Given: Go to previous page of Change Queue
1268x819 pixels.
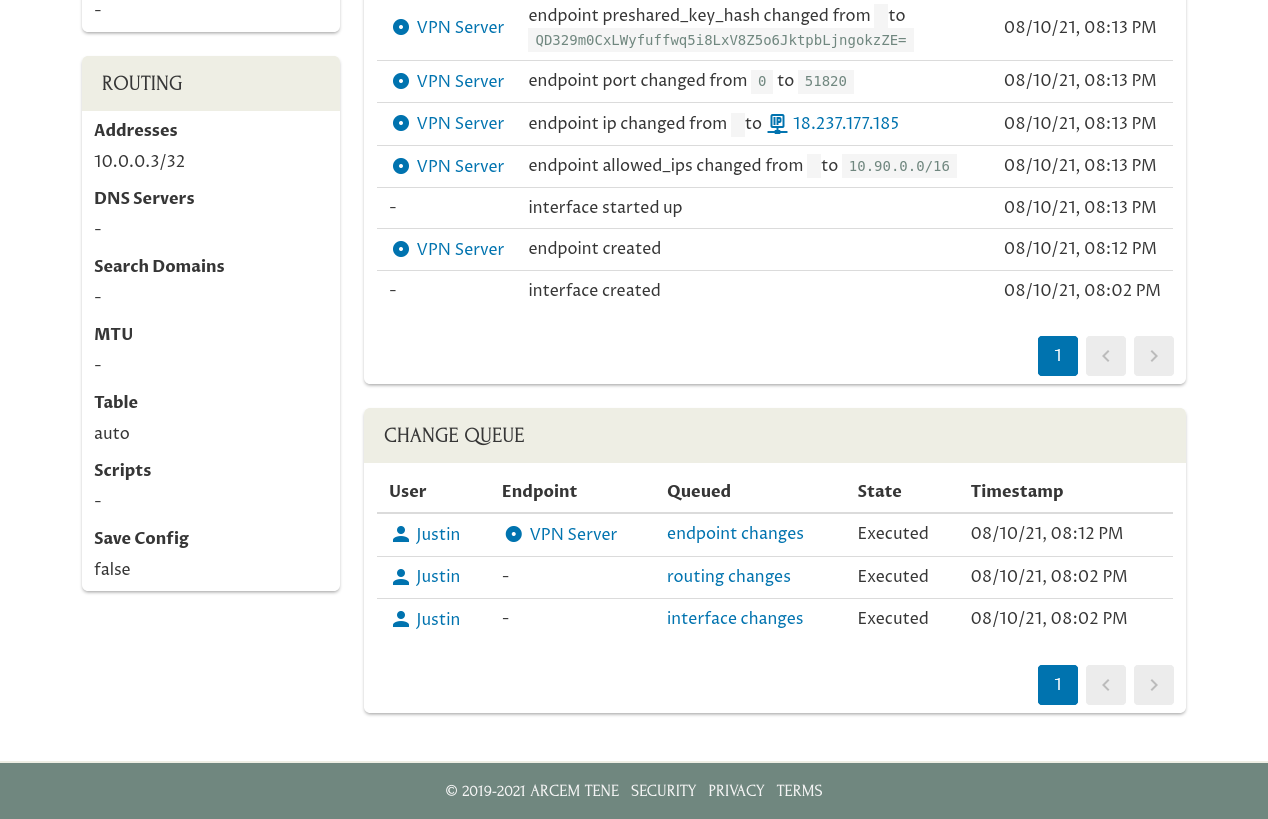Looking at the screenshot, I should [1106, 685].
